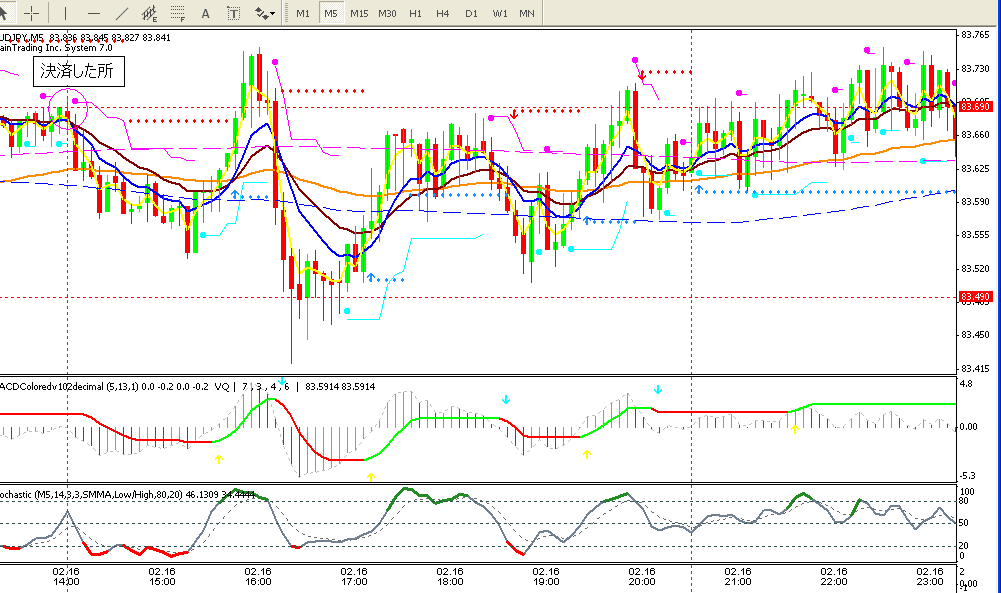Click the 決済した所 text label on chart

(79, 71)
